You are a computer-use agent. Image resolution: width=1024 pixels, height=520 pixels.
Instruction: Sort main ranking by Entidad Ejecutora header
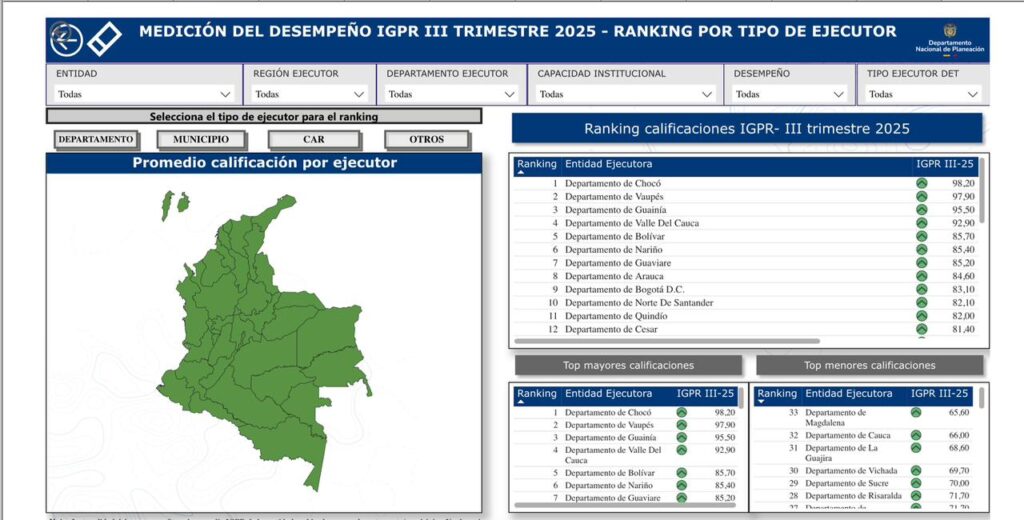click(608, 163)
